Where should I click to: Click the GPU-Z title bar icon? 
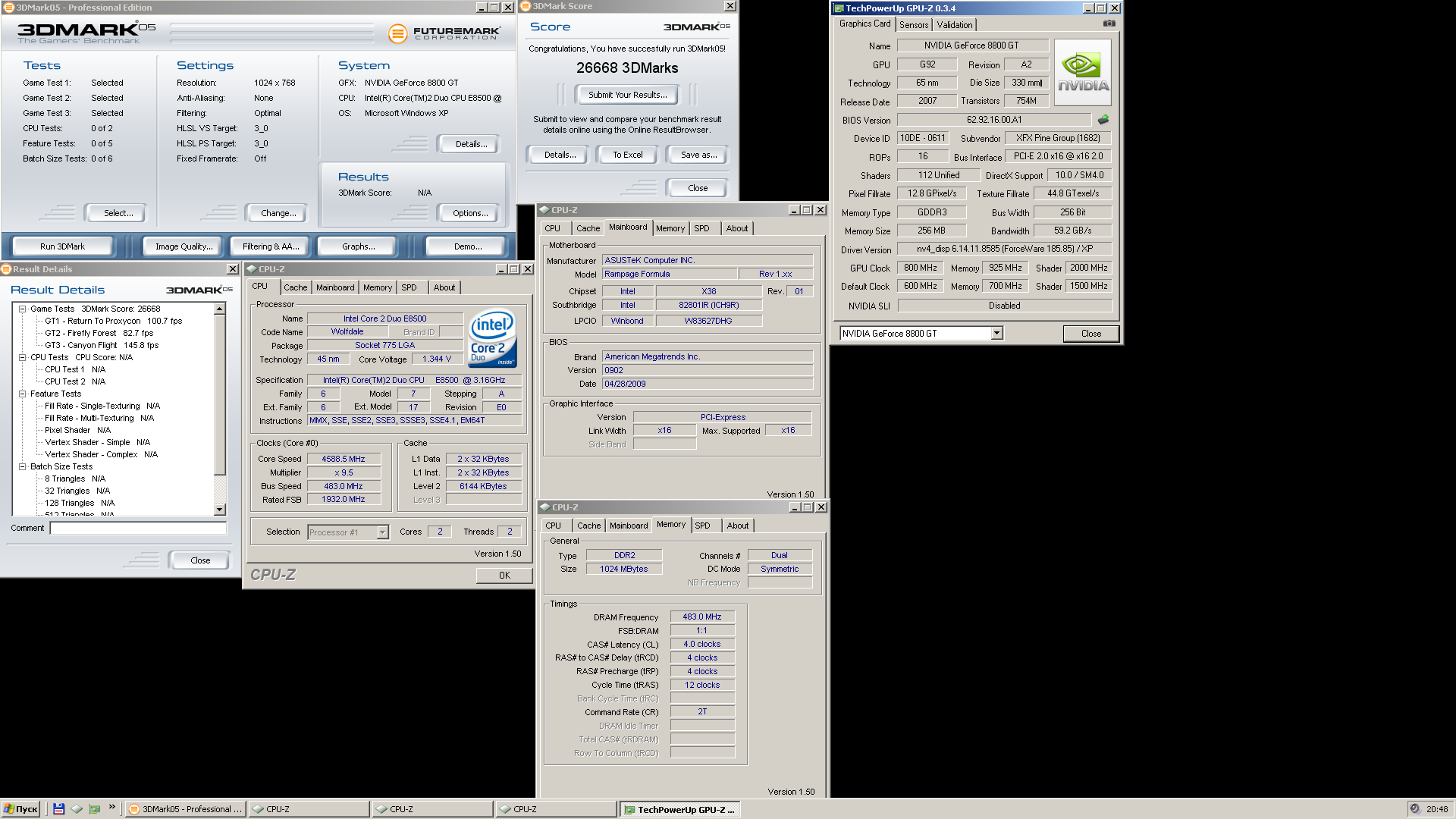(839, 8)
